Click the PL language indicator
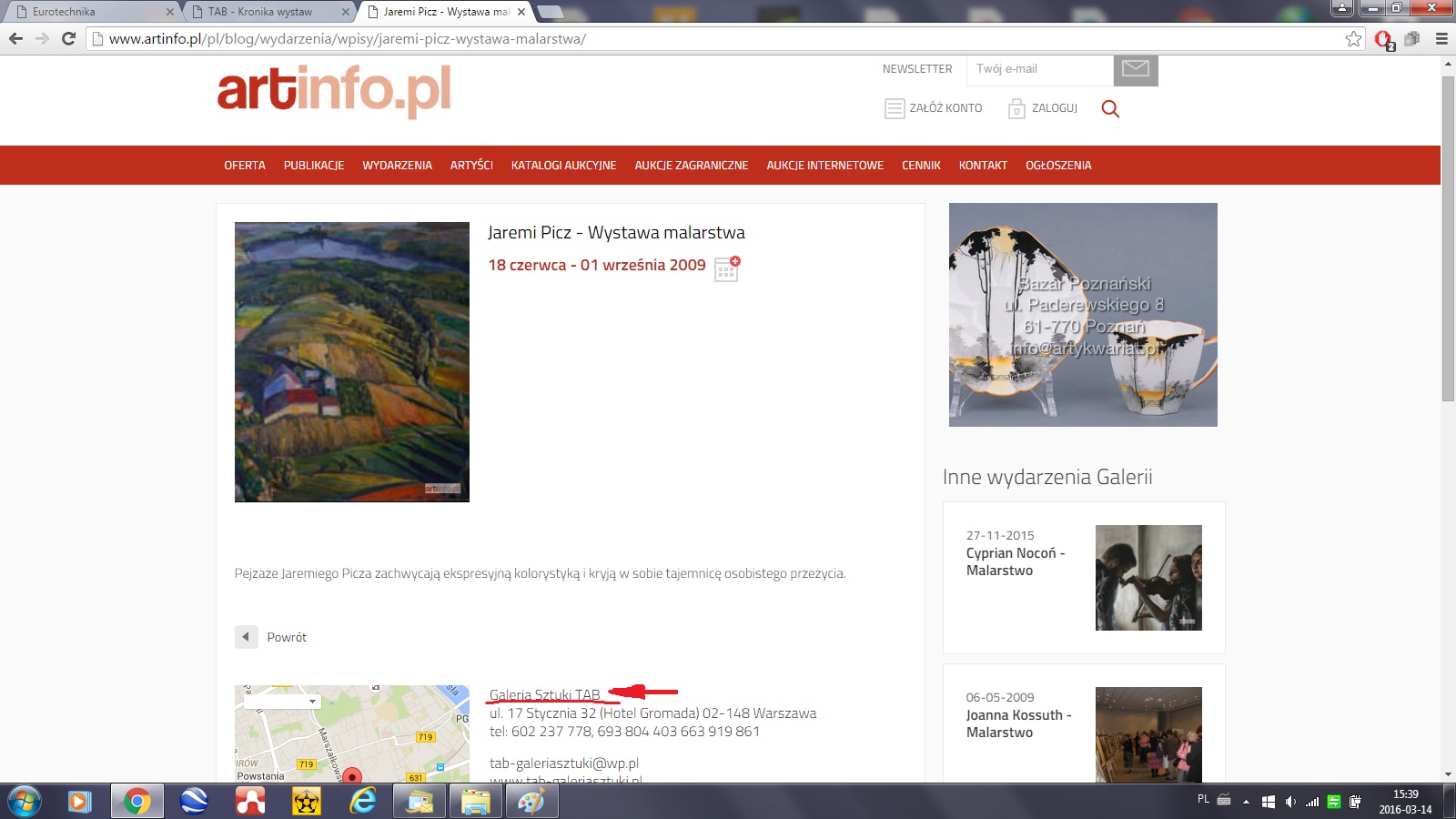Screen dimensions: 1456x819 [x=1203, y=799]
